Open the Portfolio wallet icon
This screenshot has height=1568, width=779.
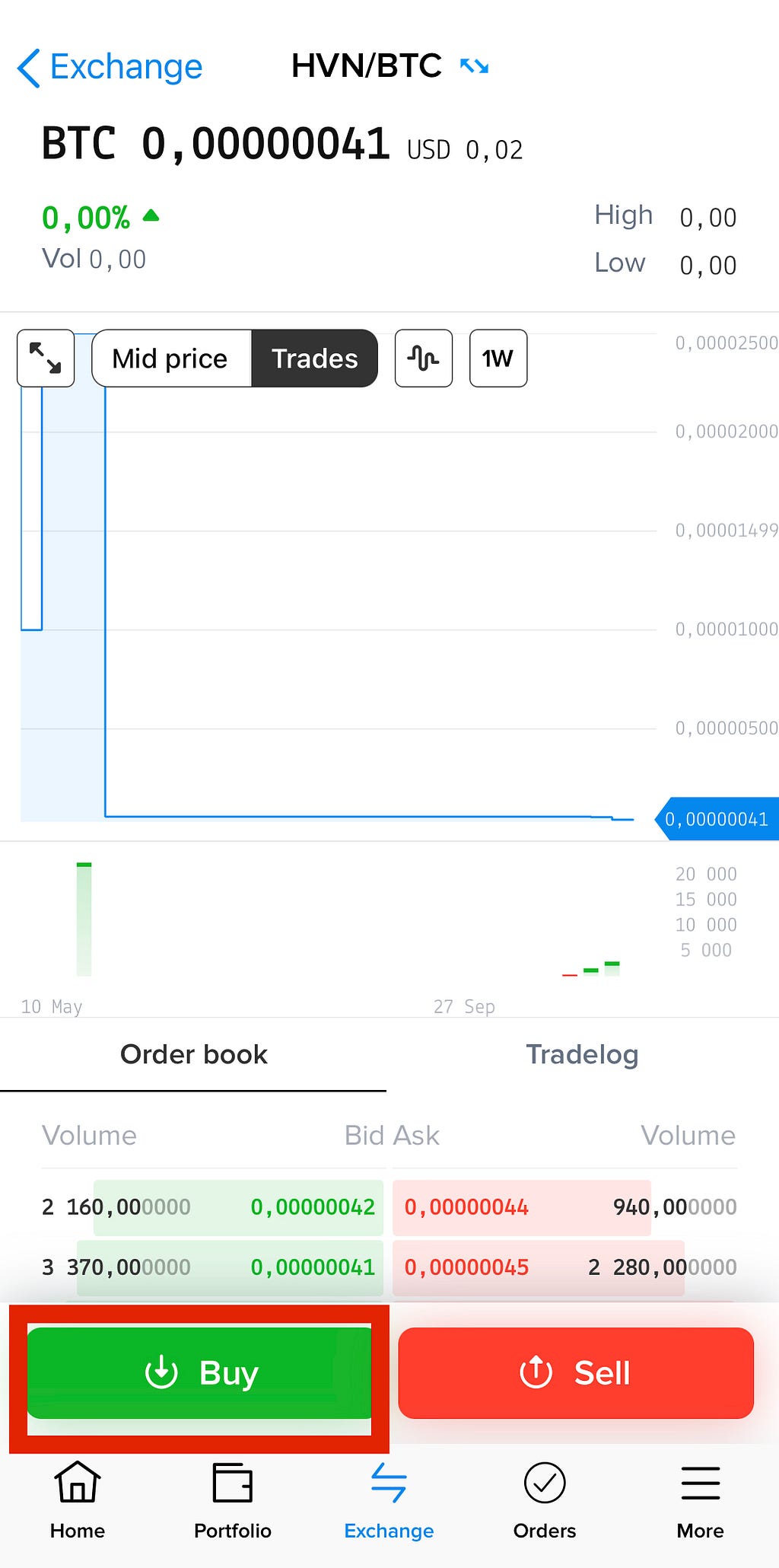233,1483
